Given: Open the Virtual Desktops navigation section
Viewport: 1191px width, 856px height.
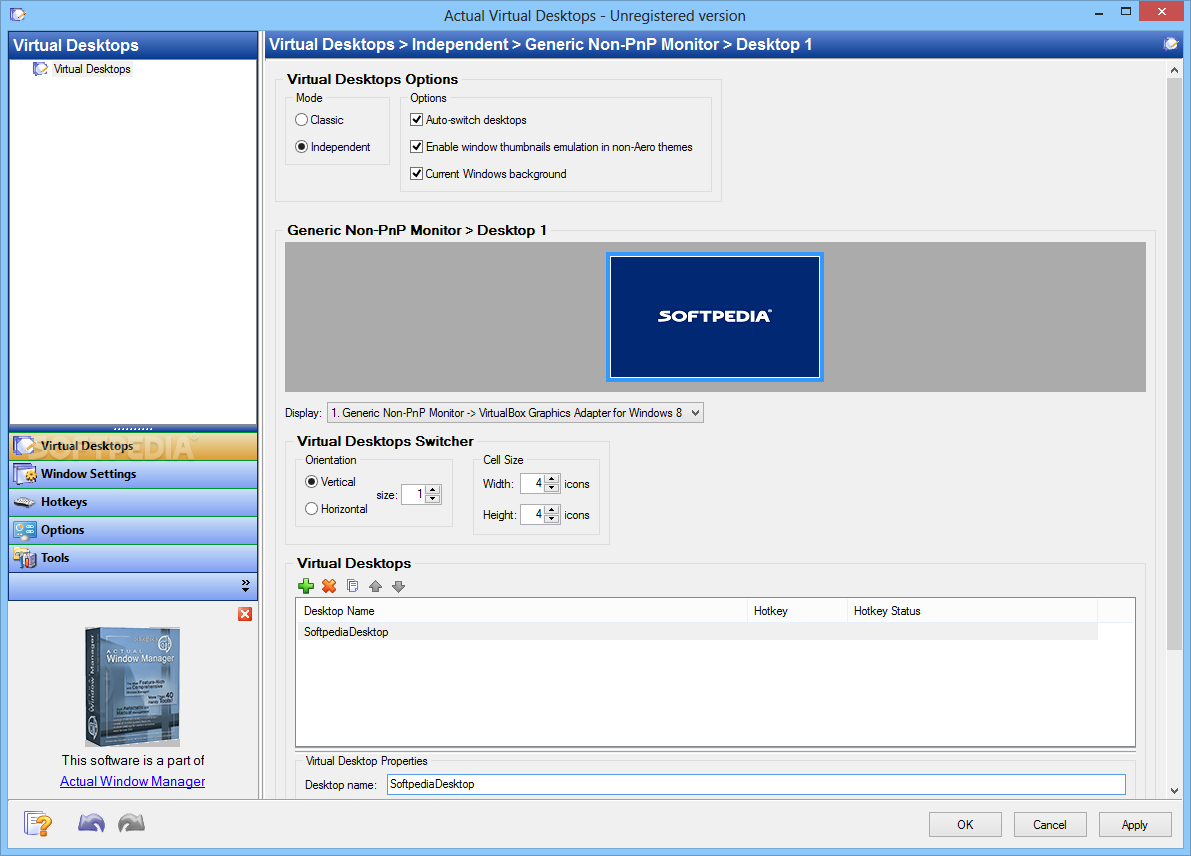Looking at the screenshot, I should click(133, 446).
